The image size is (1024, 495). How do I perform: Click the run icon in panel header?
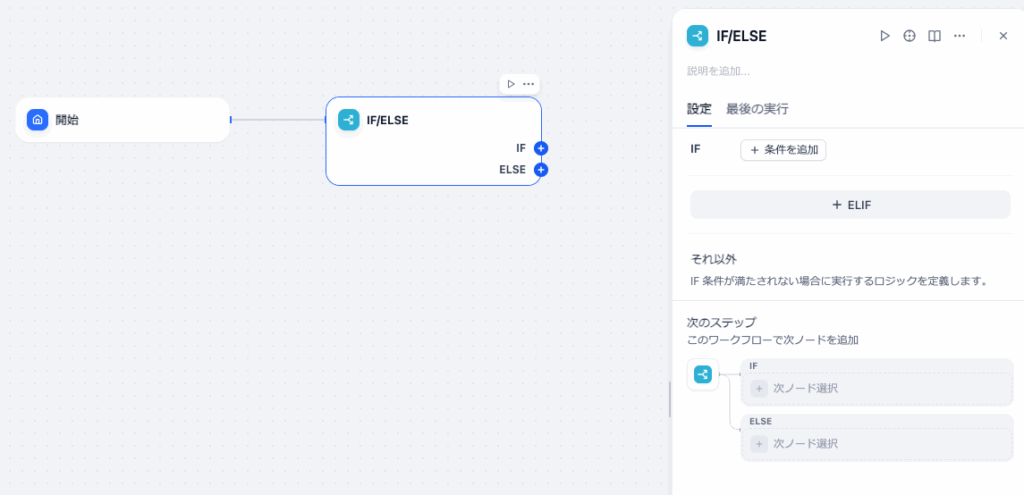click(x=884, y=36)
